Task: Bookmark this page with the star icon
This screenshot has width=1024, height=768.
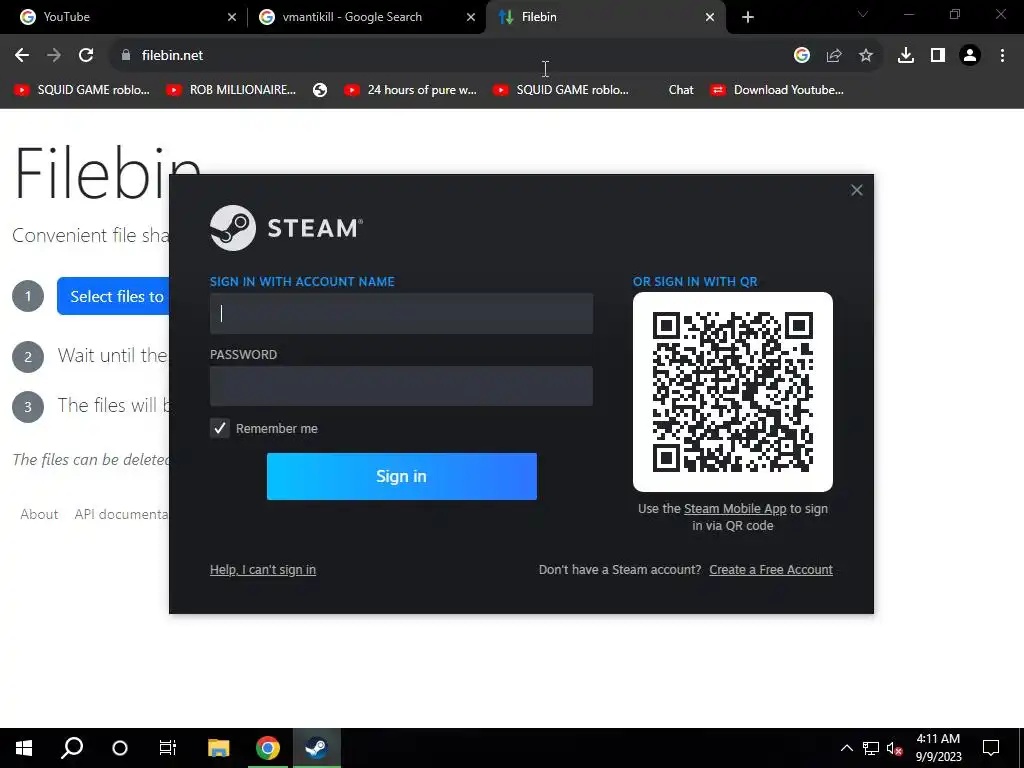Action: (866, 56)
